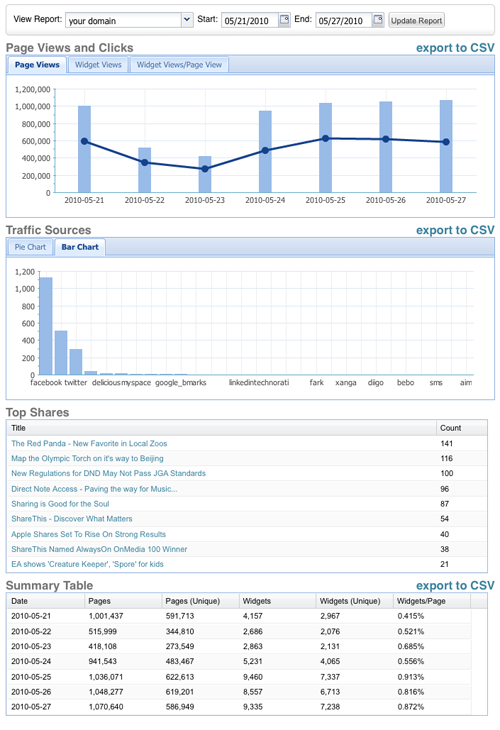Click the Start date field 05/21/2010
This screenshot has height=730, width=500.
pyautogui.click(x=250, y=20)
